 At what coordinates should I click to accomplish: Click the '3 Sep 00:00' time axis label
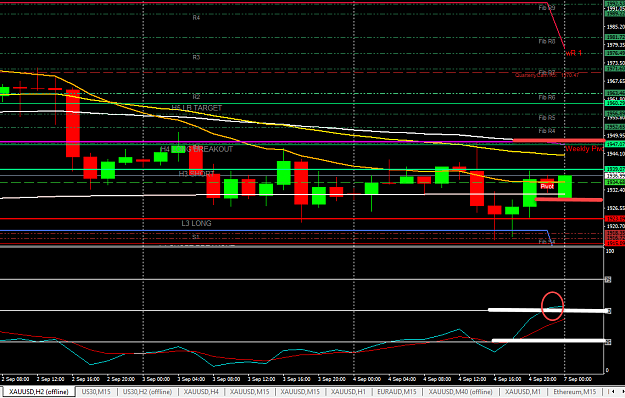pyautogui.click(x=156, y=379)
